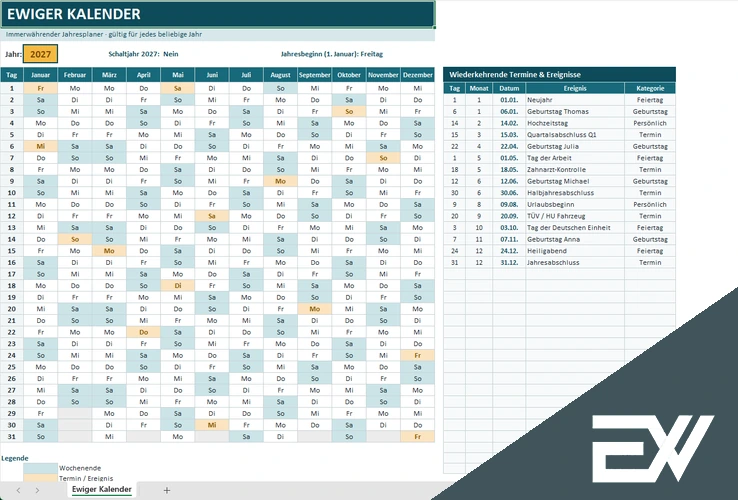Click the September column header
This screenshot has height=500, width=738.
coord(315,75)
